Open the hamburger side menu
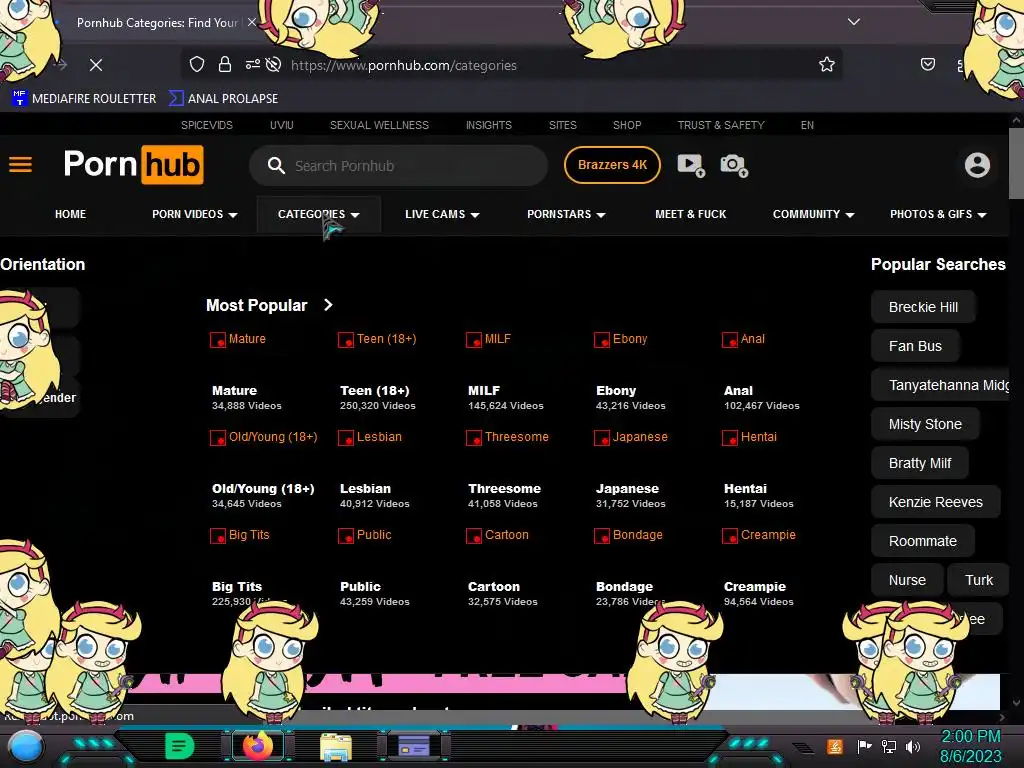This screenshot has height=768, width=1024. pos(20,165)
